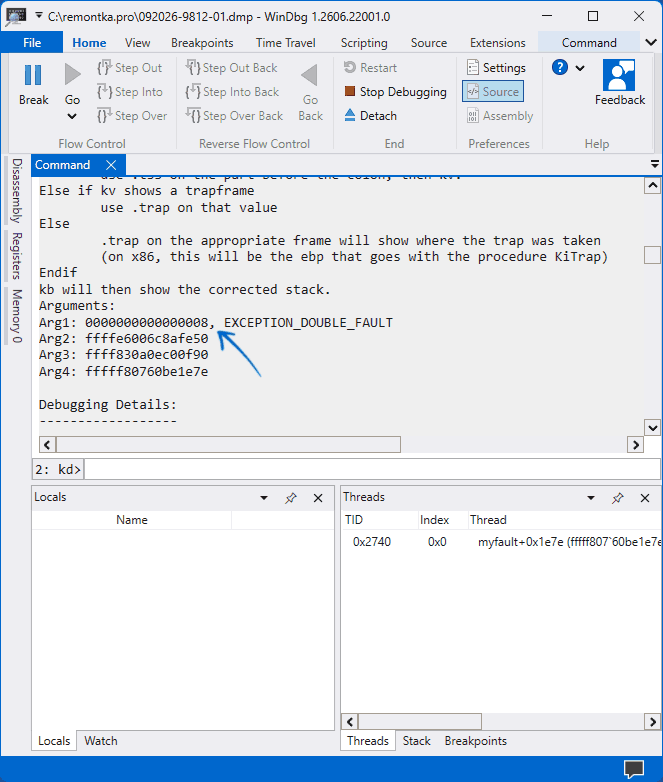Click the command output scroll-down arrow
This screenshot has width=663, height=782.
pyautogui.click(x=653, y=427)
